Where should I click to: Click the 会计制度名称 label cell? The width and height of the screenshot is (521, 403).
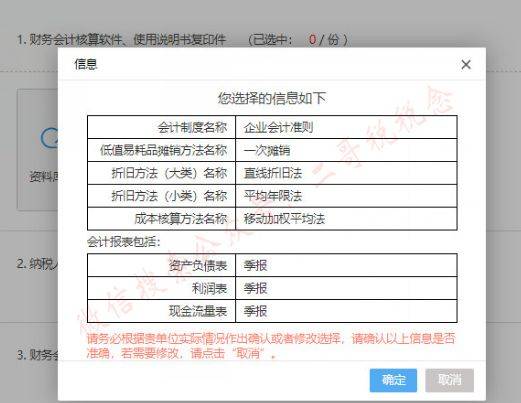click(161, 127)
